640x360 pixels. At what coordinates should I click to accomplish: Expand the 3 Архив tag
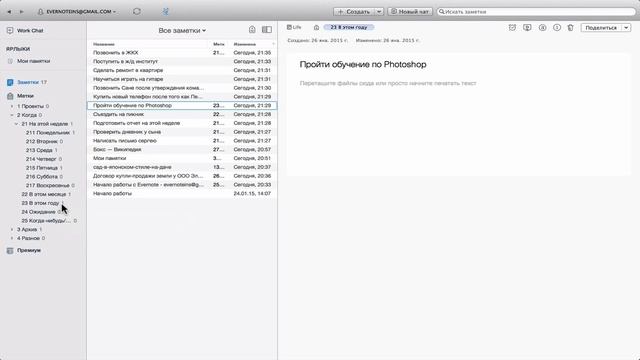coord(12,229)
